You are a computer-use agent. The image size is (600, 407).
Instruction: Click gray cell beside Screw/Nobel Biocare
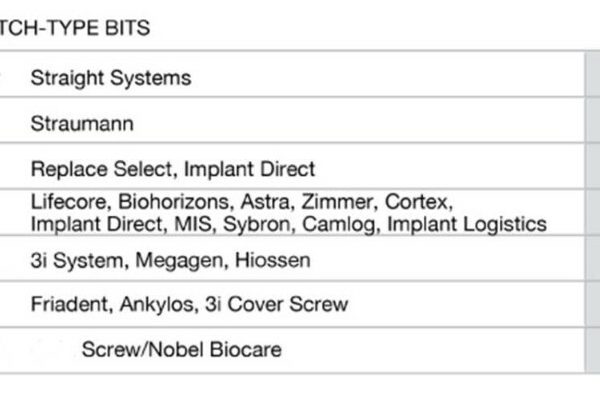[592, 350]
